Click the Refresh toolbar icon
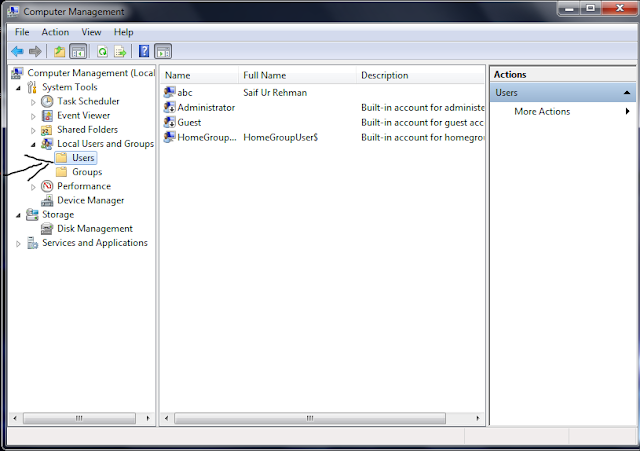 pyautogui.click(x=102, y=51)
